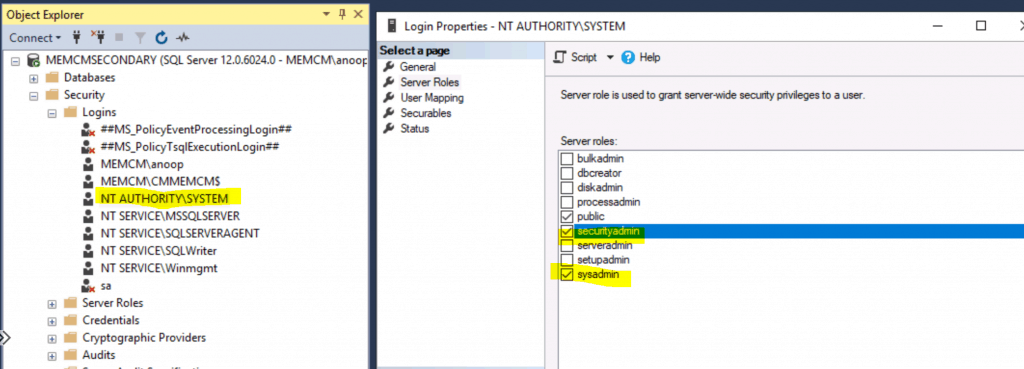Click disabled login icon beside ##MS_PolicyTsqlExecutionLogin##
The width and height of the screenshot is (1024, 369).
tap(88, 147)
